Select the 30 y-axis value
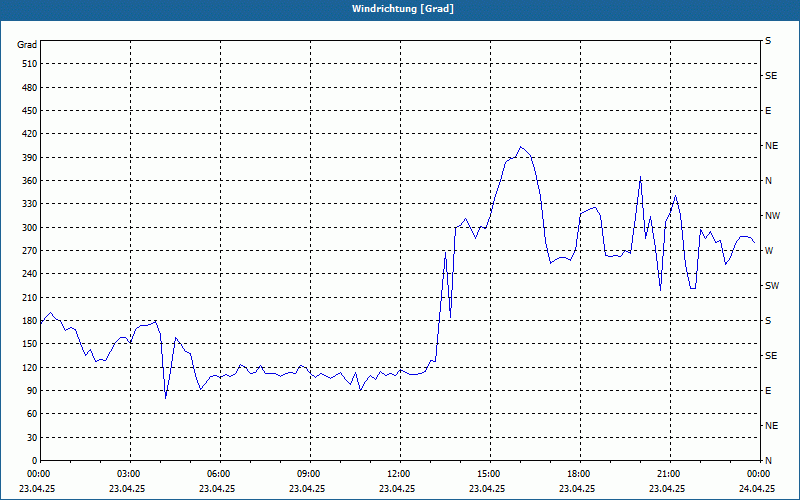This screenshot has height=500, width=800. [x=32, y=437]
